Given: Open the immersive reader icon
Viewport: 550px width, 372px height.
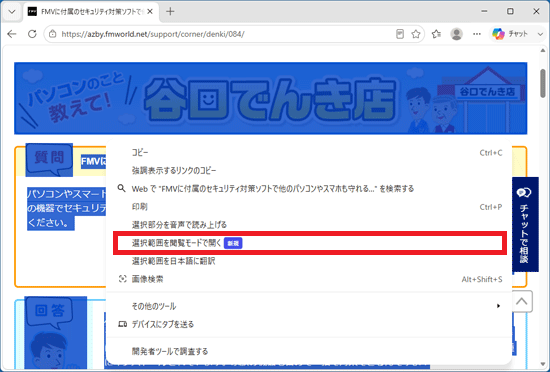Looking at the screenshot, I should (x=400, y=34).
